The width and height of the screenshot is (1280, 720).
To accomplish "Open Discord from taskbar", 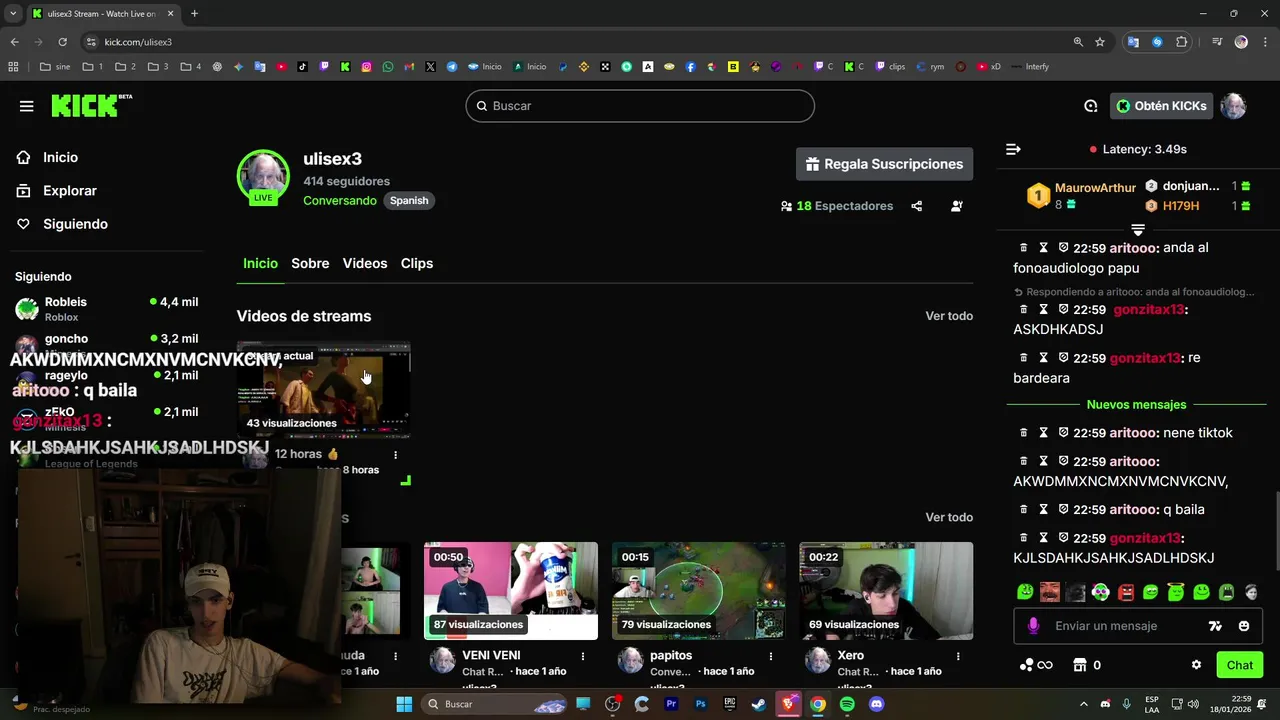I will coord(877,704).
